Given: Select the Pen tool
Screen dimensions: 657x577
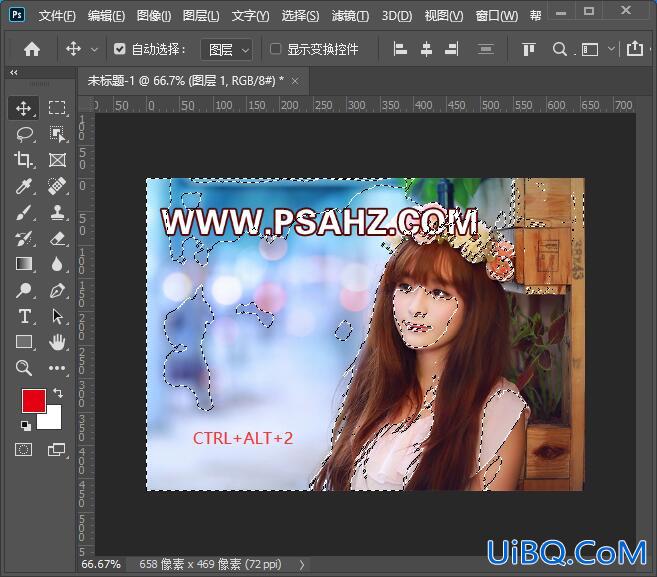Looking at the screenshot, I should [57, 290].
